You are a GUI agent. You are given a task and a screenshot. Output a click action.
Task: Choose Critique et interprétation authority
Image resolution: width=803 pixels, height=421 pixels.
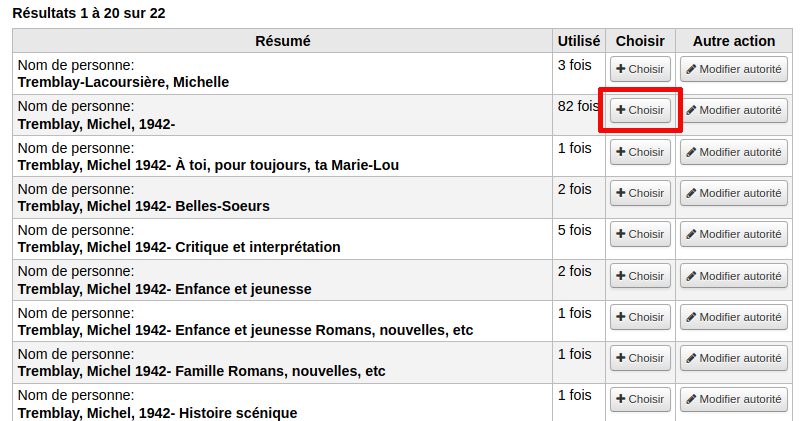tap(640, 234)
